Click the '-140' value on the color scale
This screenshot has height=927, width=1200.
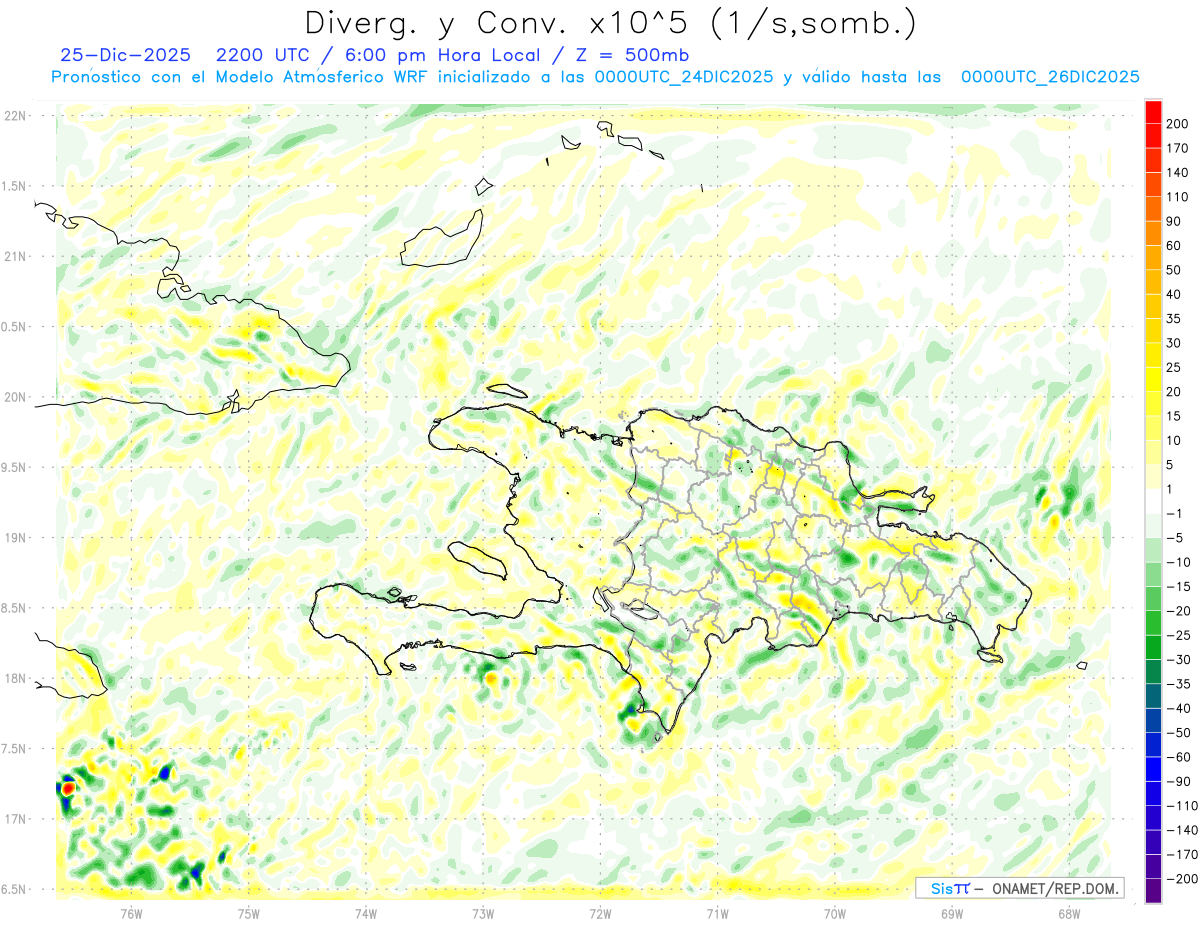coord(1182,830)
